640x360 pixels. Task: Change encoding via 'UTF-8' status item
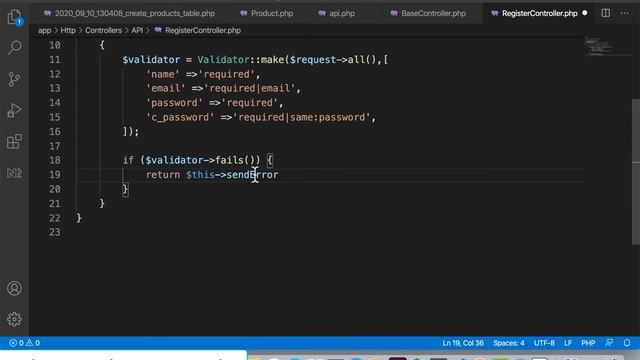click(544, 343)
